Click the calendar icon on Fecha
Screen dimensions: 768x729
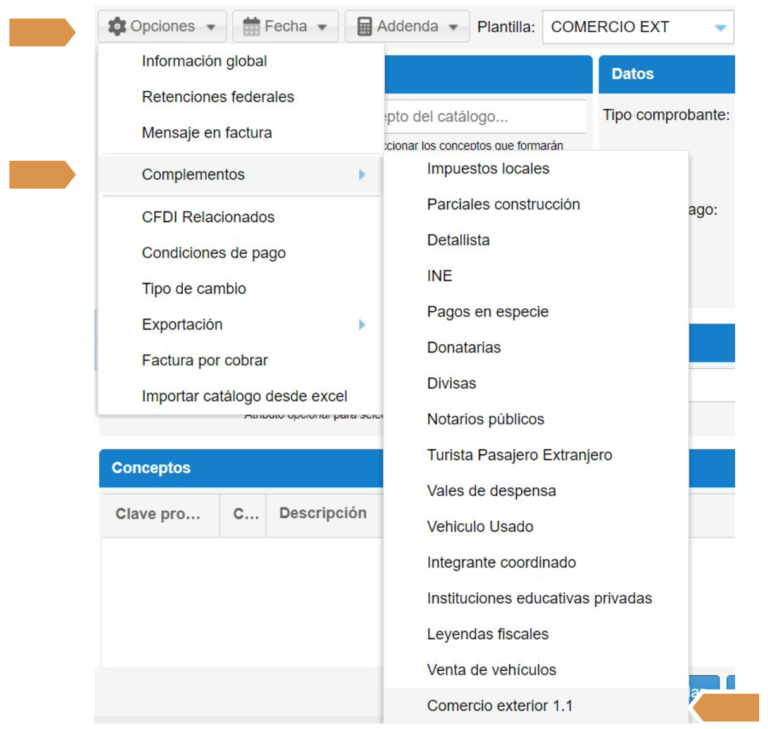coord(251,27)
